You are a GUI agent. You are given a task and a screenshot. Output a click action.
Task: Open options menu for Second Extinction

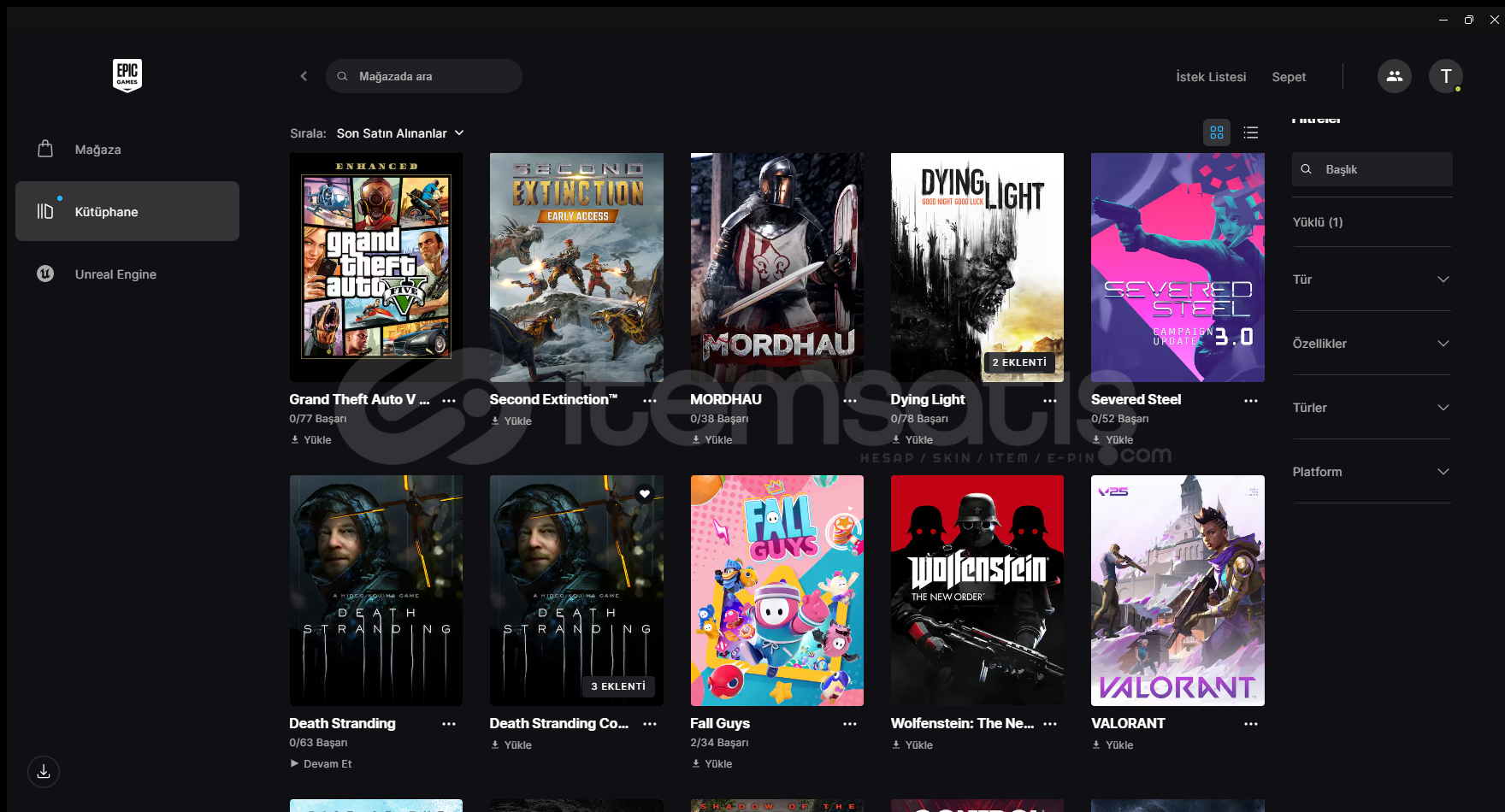coord(650,400)
